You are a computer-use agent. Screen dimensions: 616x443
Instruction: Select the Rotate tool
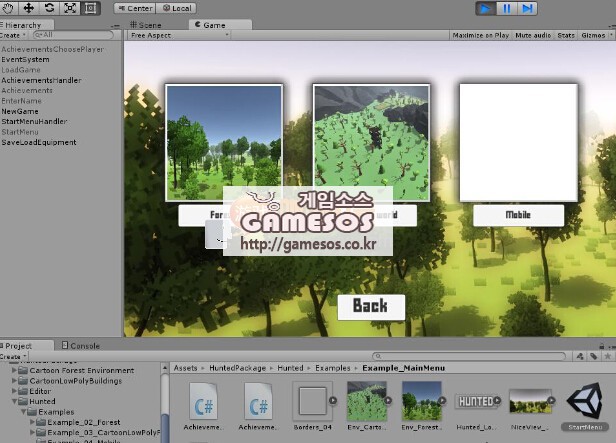pos(50,8)
